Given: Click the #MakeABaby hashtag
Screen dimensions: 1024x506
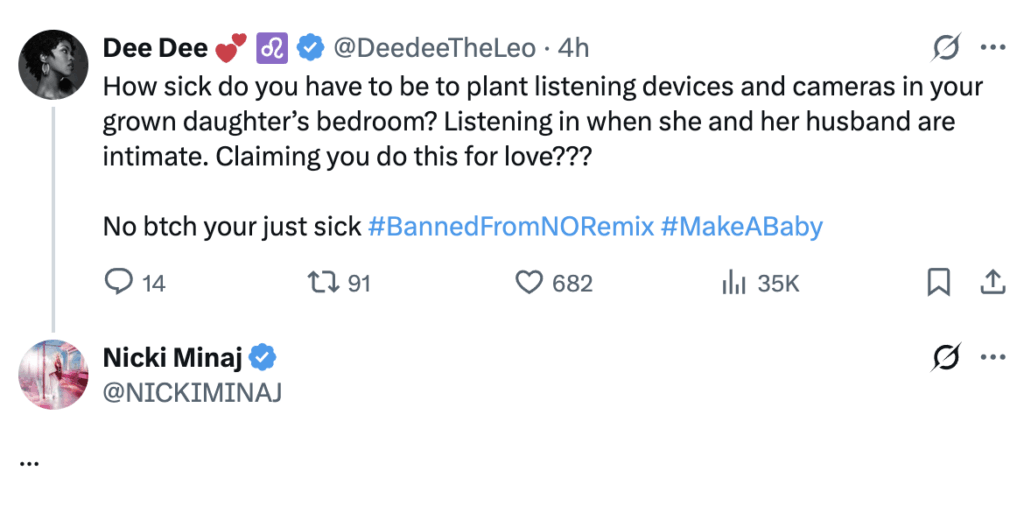Looking at the screenshot, I should [x=741, y=227].
